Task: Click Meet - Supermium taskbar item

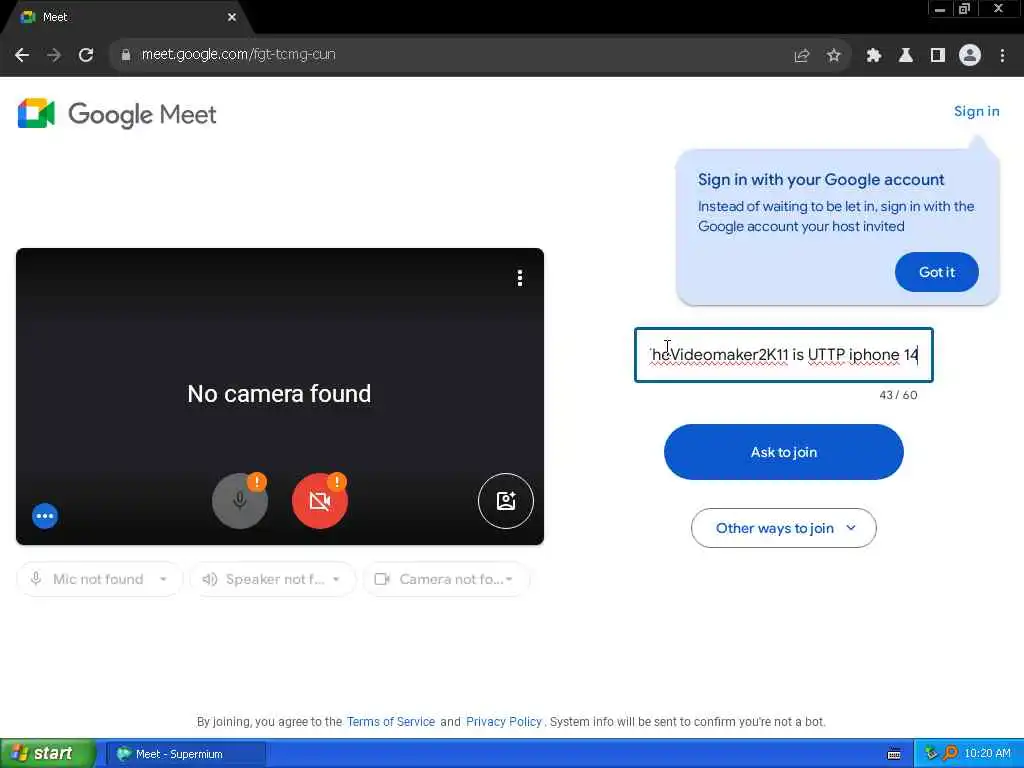Action: 186,754
